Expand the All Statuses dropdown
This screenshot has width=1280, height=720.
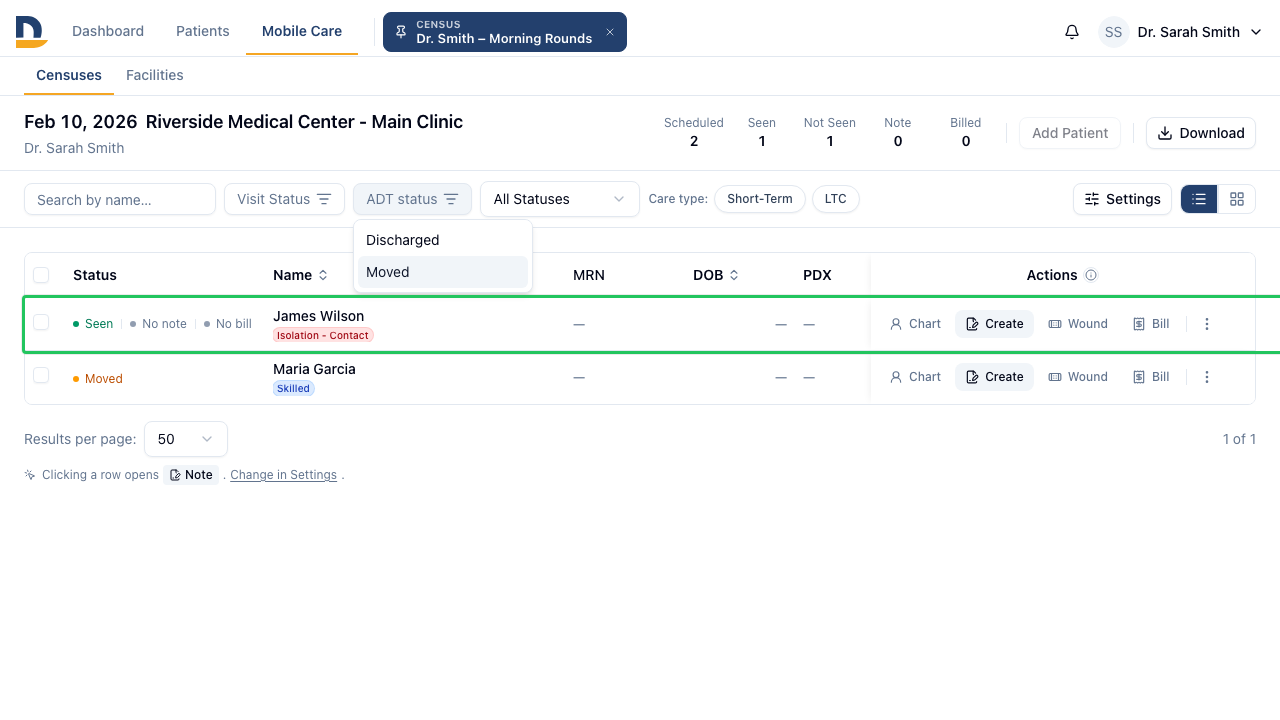[560, 199]
